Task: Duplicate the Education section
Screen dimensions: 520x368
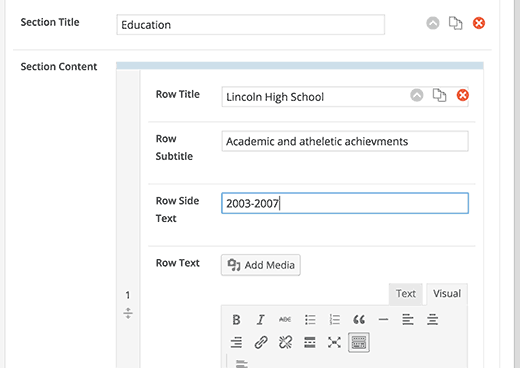Action: [x=455, y=23]
